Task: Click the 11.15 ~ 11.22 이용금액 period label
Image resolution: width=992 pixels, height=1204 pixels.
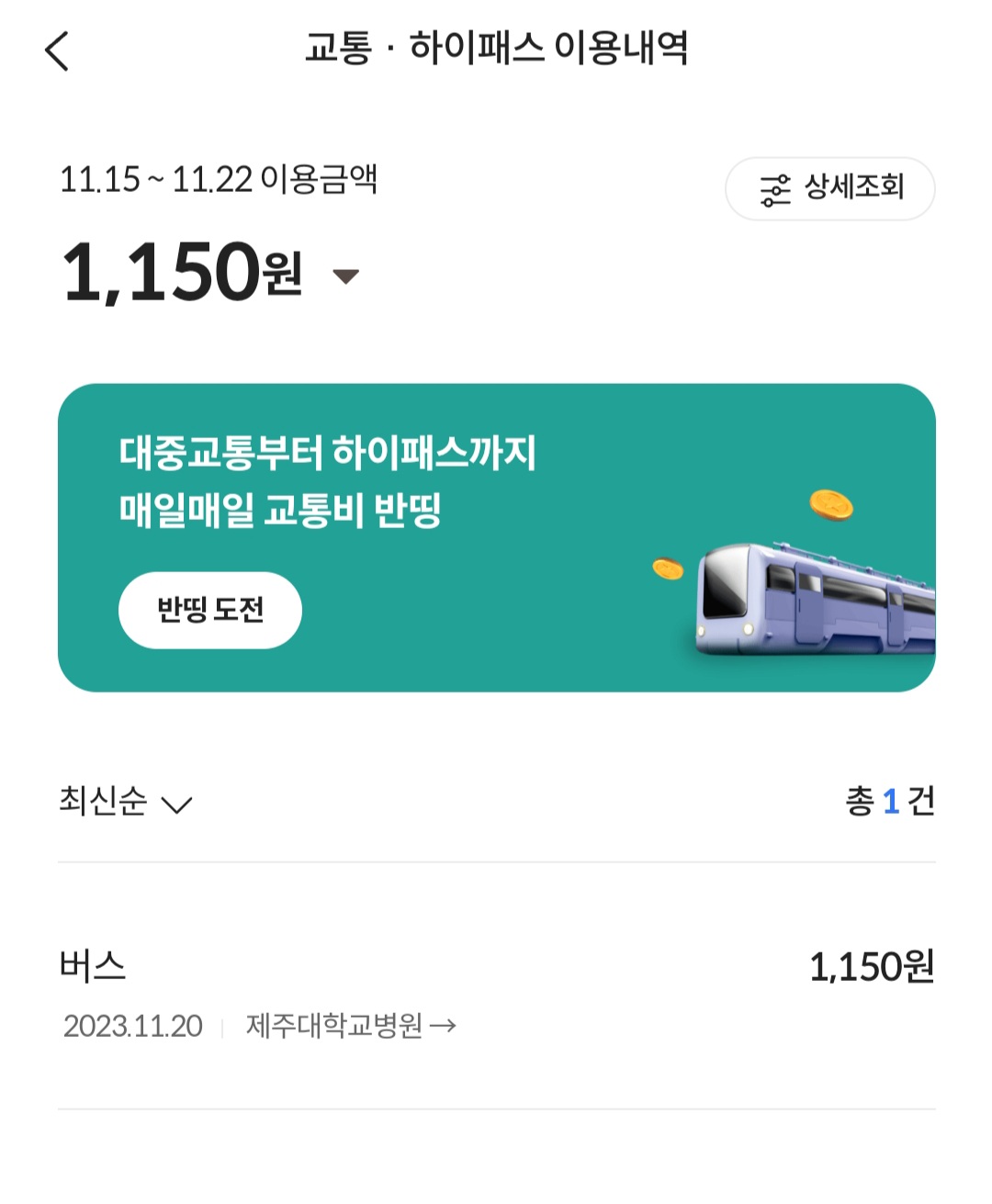Action: [219, 179]
